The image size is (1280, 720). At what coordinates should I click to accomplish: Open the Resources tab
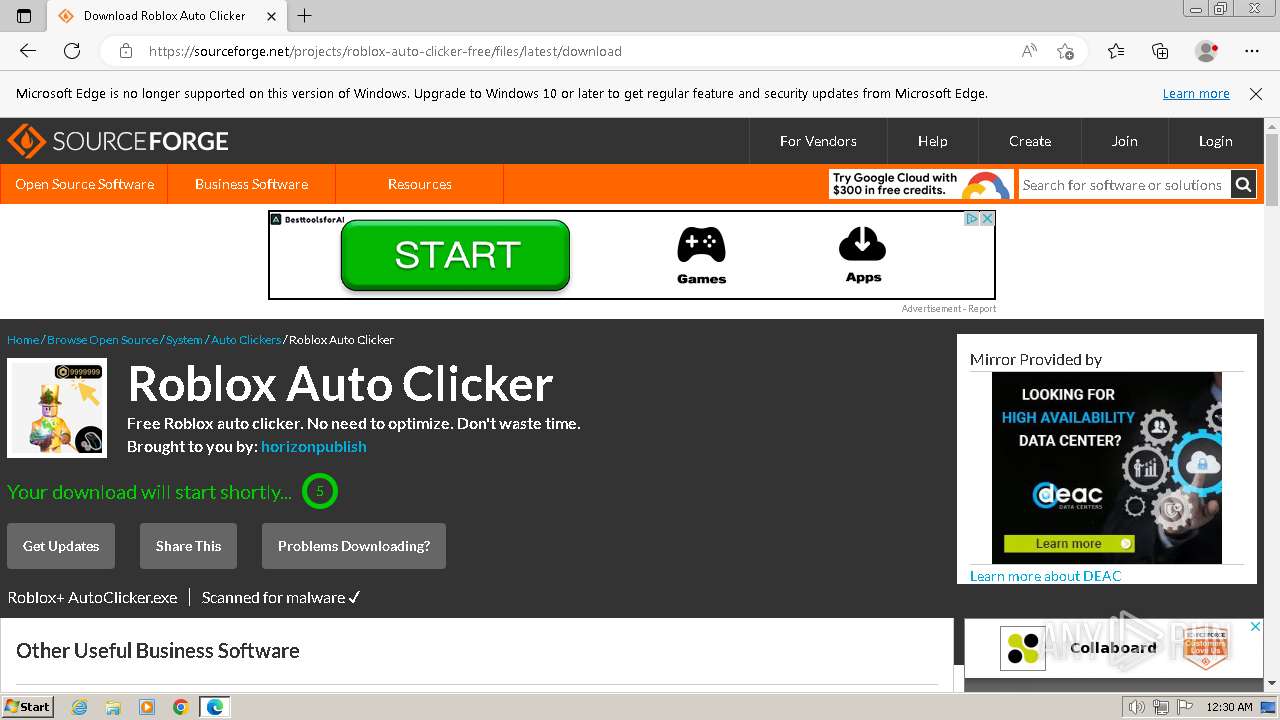(x=419, y=184)
